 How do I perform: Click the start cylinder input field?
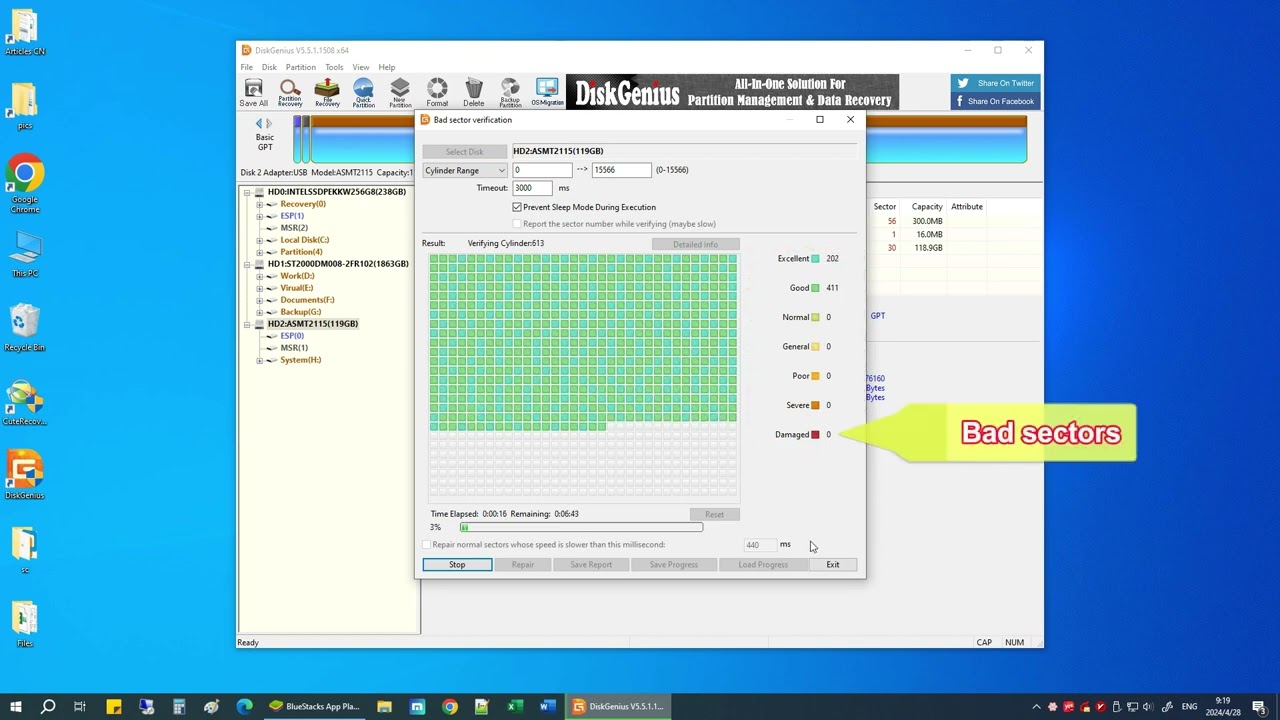[542, 170]
